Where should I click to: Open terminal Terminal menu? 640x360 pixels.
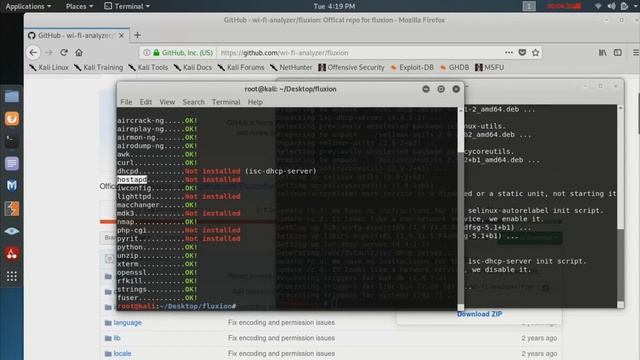tap(226, 102)
